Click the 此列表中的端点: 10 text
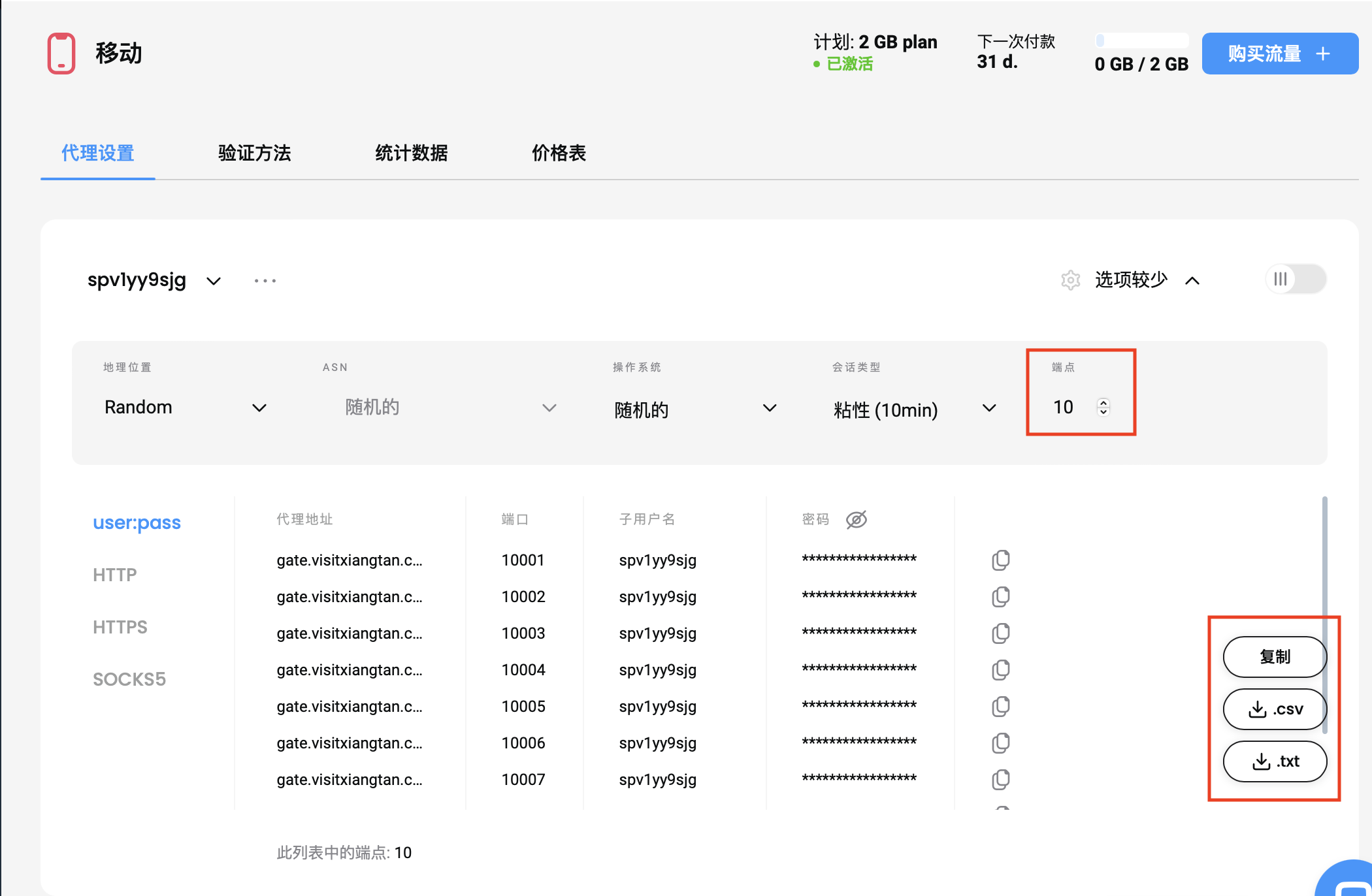Screen dimensions: 1372x896 click(344, 853)
